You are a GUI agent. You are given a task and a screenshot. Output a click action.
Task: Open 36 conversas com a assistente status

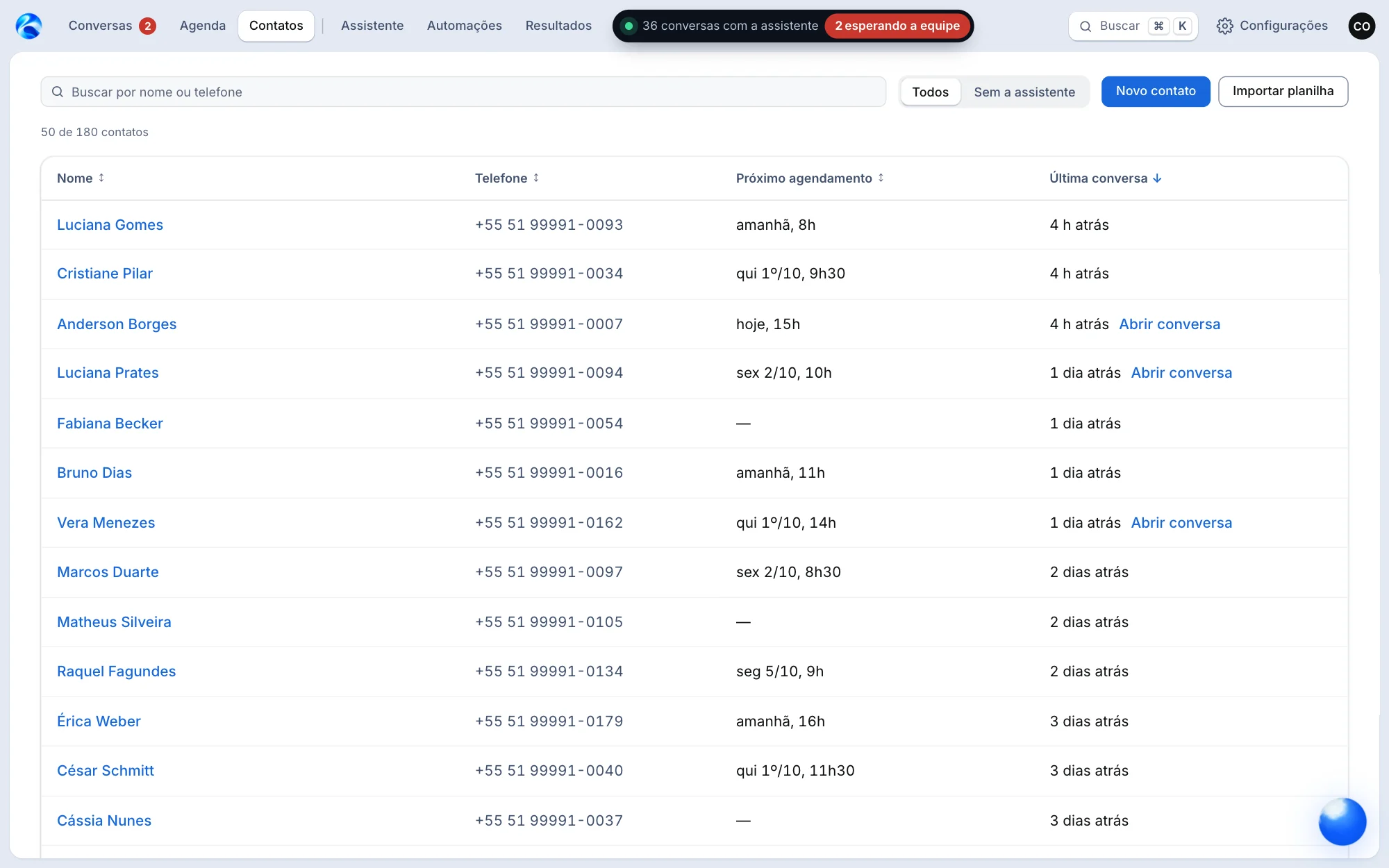click(730, 26)
